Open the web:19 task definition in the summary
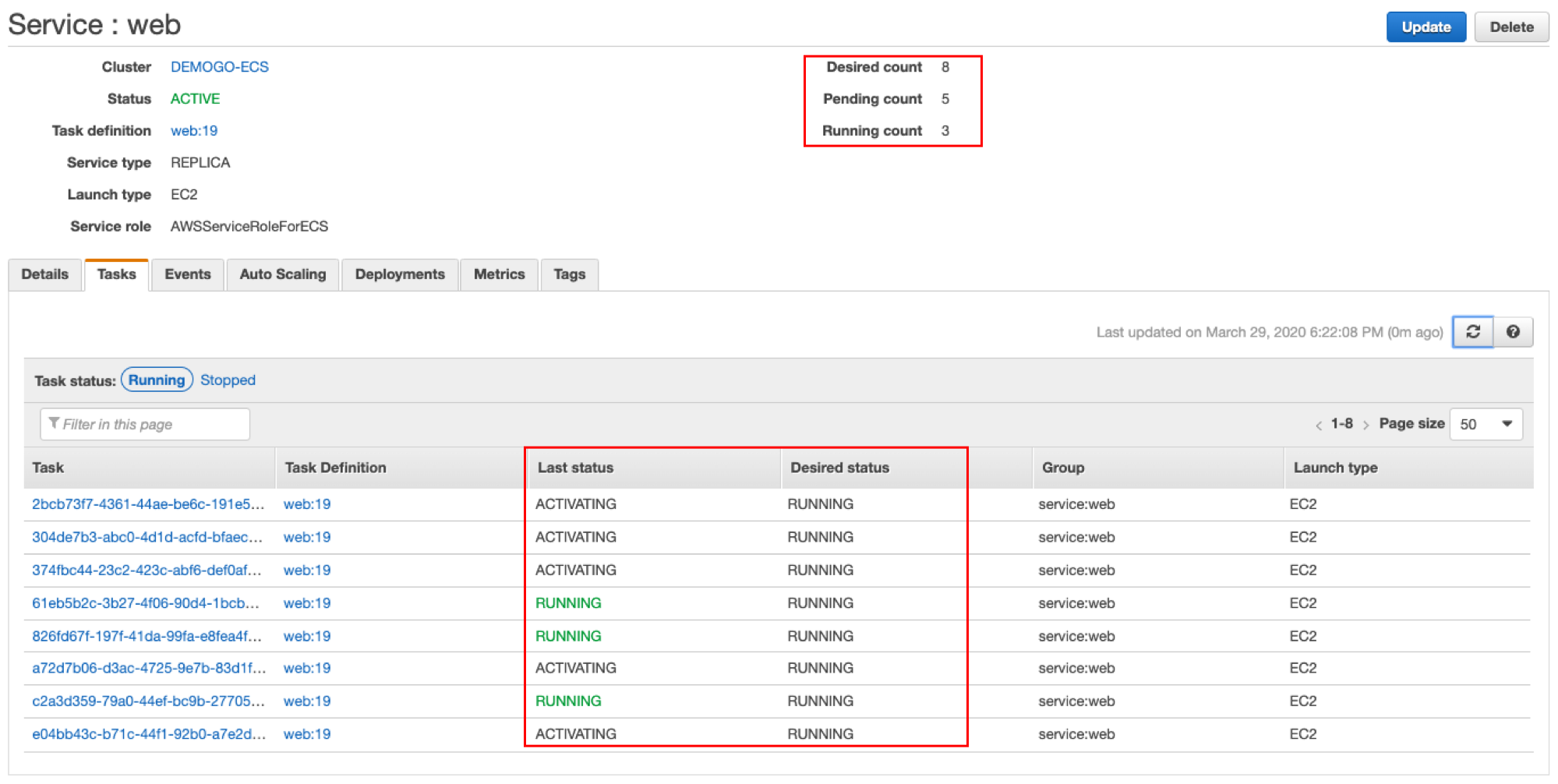This screenshot has width=1558, height=784. pos(194,131)
